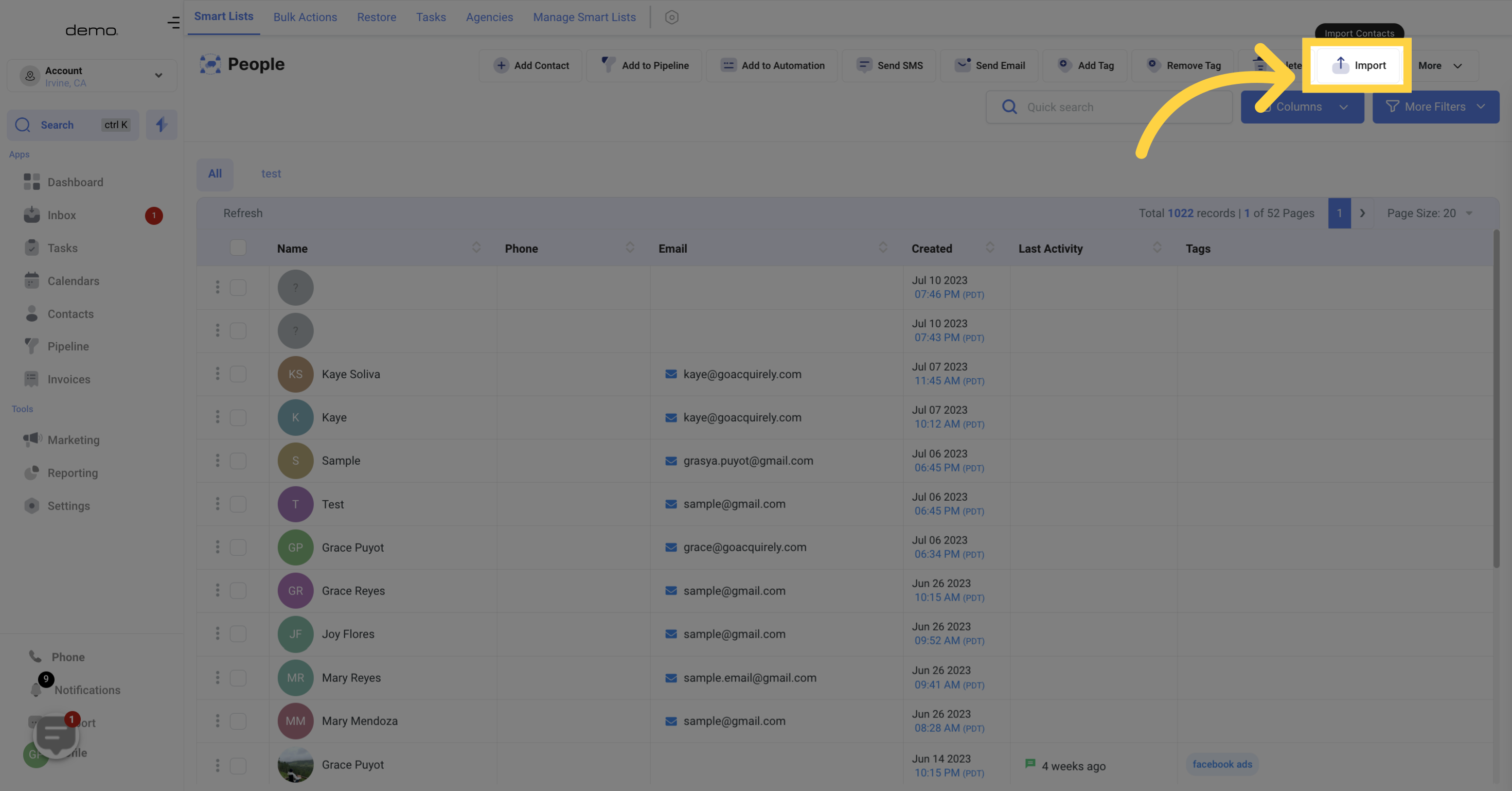Sort by Last Activity column arrows

point(1157,248)
